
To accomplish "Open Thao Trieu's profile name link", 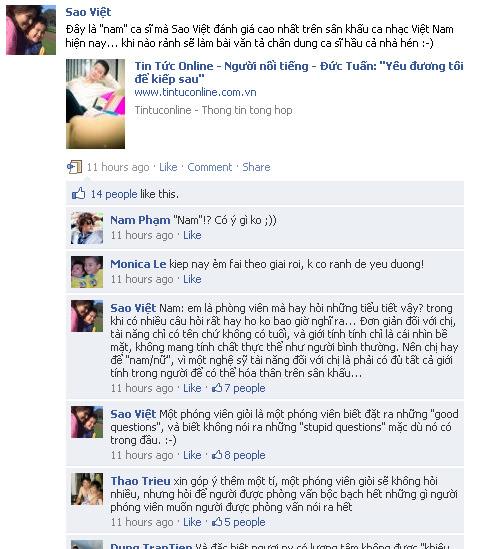I will (140, 481).
